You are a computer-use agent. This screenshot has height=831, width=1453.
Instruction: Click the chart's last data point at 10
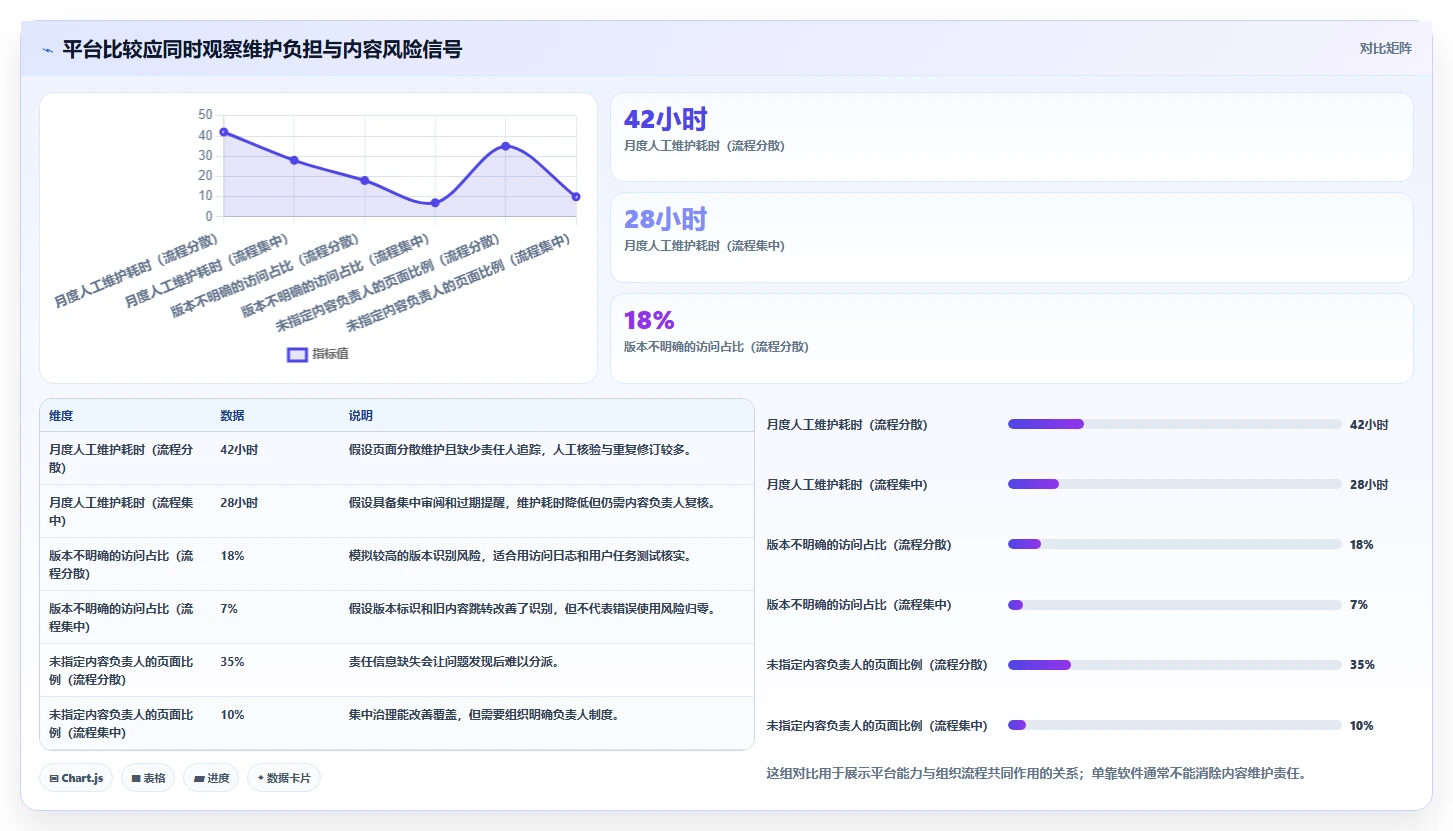[x=576, y=196]
